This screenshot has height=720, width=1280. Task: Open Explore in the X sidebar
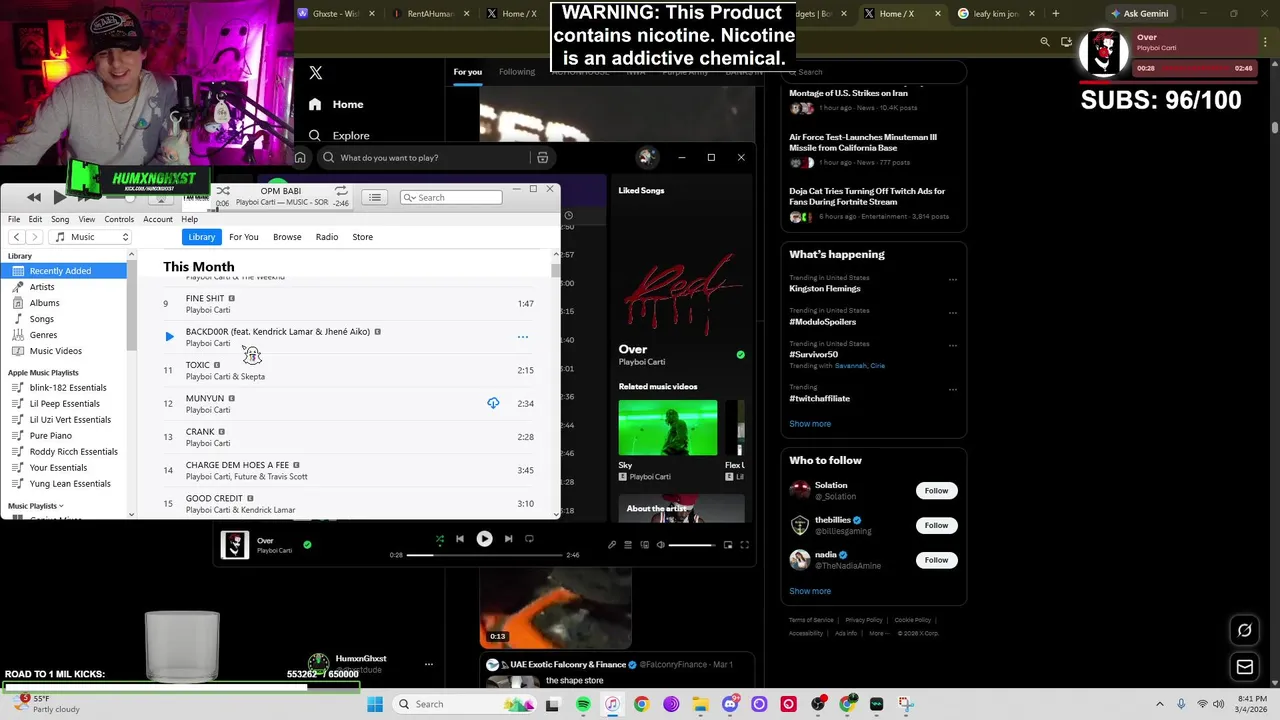click(x=339, y=135)
